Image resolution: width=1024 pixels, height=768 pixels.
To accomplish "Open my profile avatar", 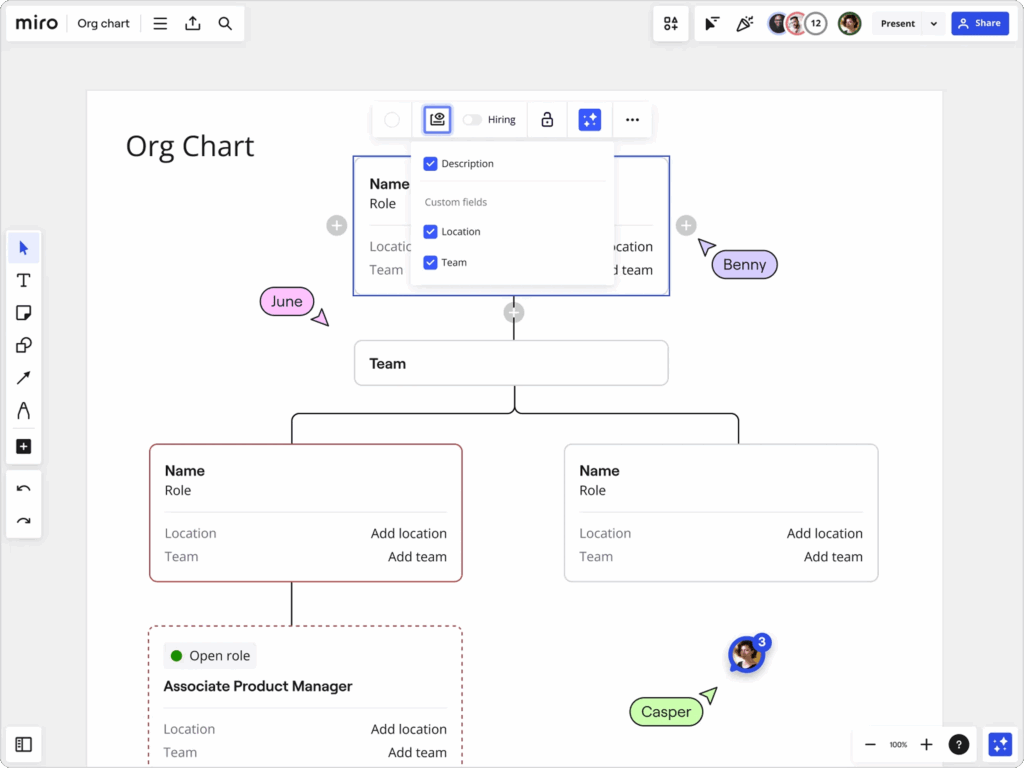I will (850, 24).
